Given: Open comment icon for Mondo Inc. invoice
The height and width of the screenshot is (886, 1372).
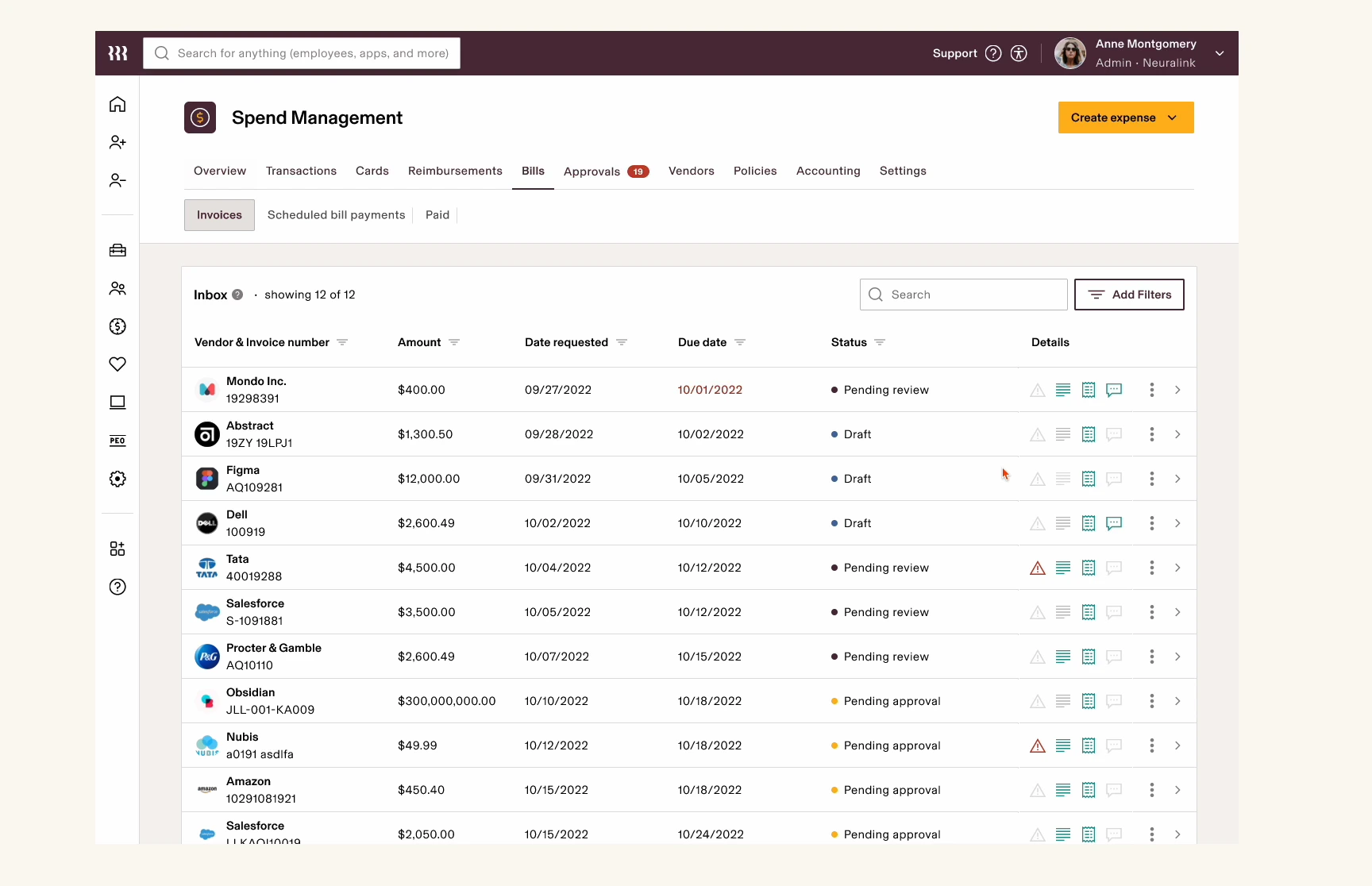Looking at the screenshot, I should pos(1114,390).
